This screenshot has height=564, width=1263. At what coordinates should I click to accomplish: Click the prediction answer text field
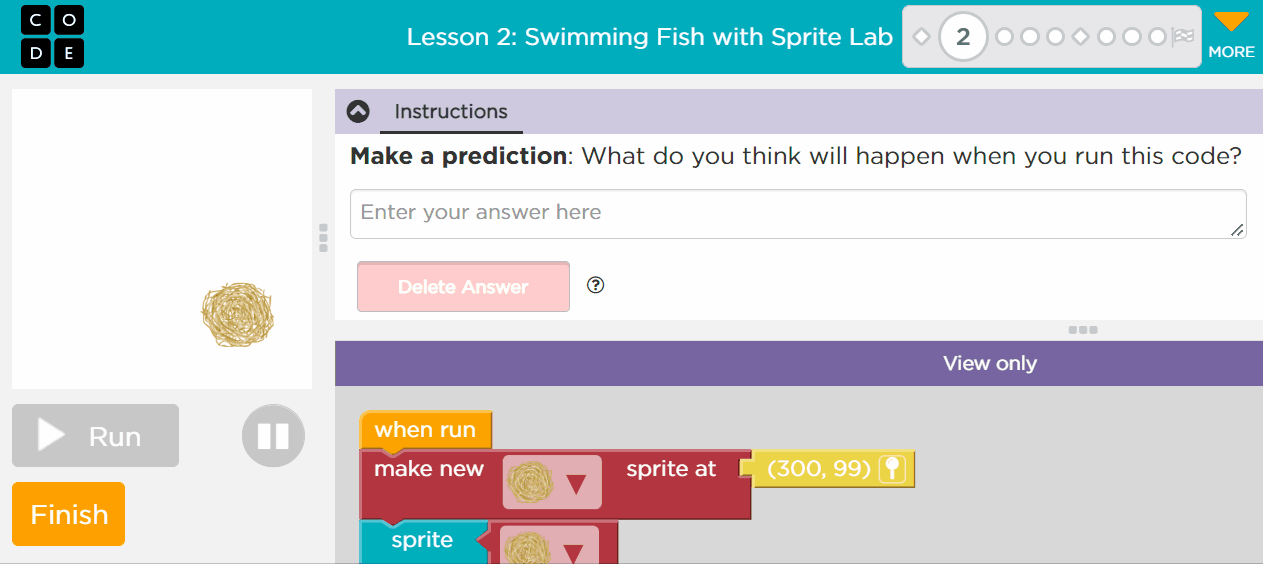click(797, 214)
